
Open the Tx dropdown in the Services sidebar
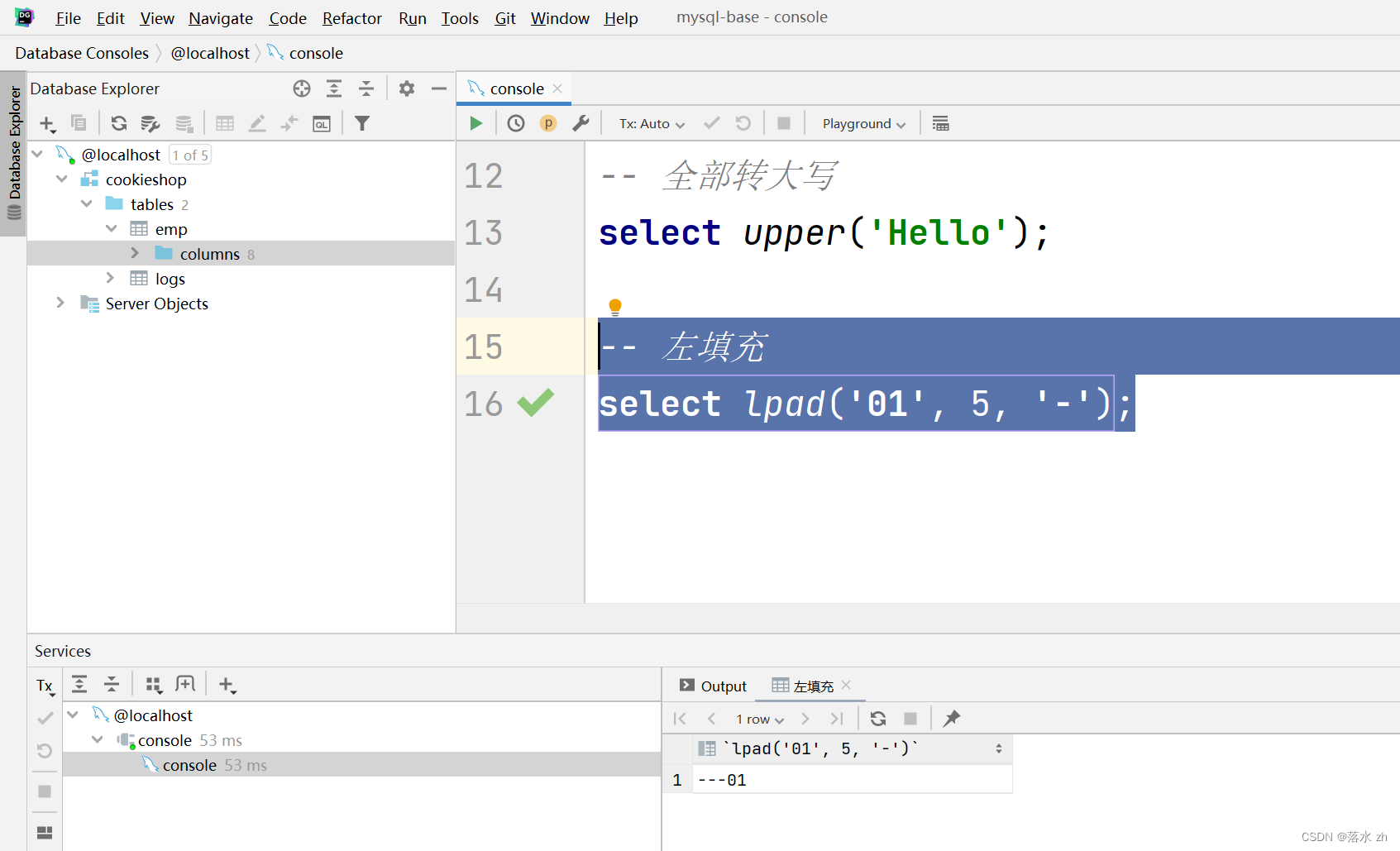[x=45, y=686]
